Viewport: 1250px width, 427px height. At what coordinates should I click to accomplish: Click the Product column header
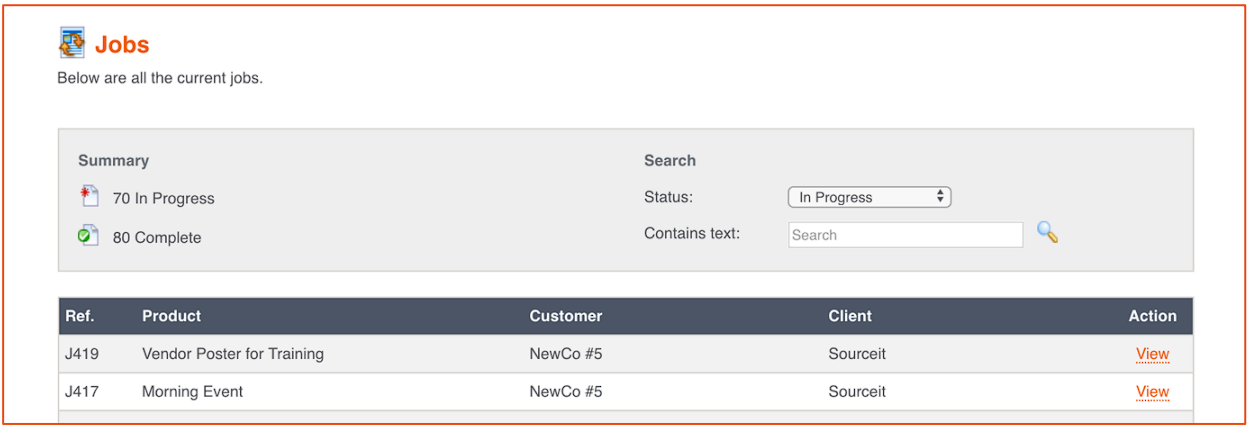point(171,316)
